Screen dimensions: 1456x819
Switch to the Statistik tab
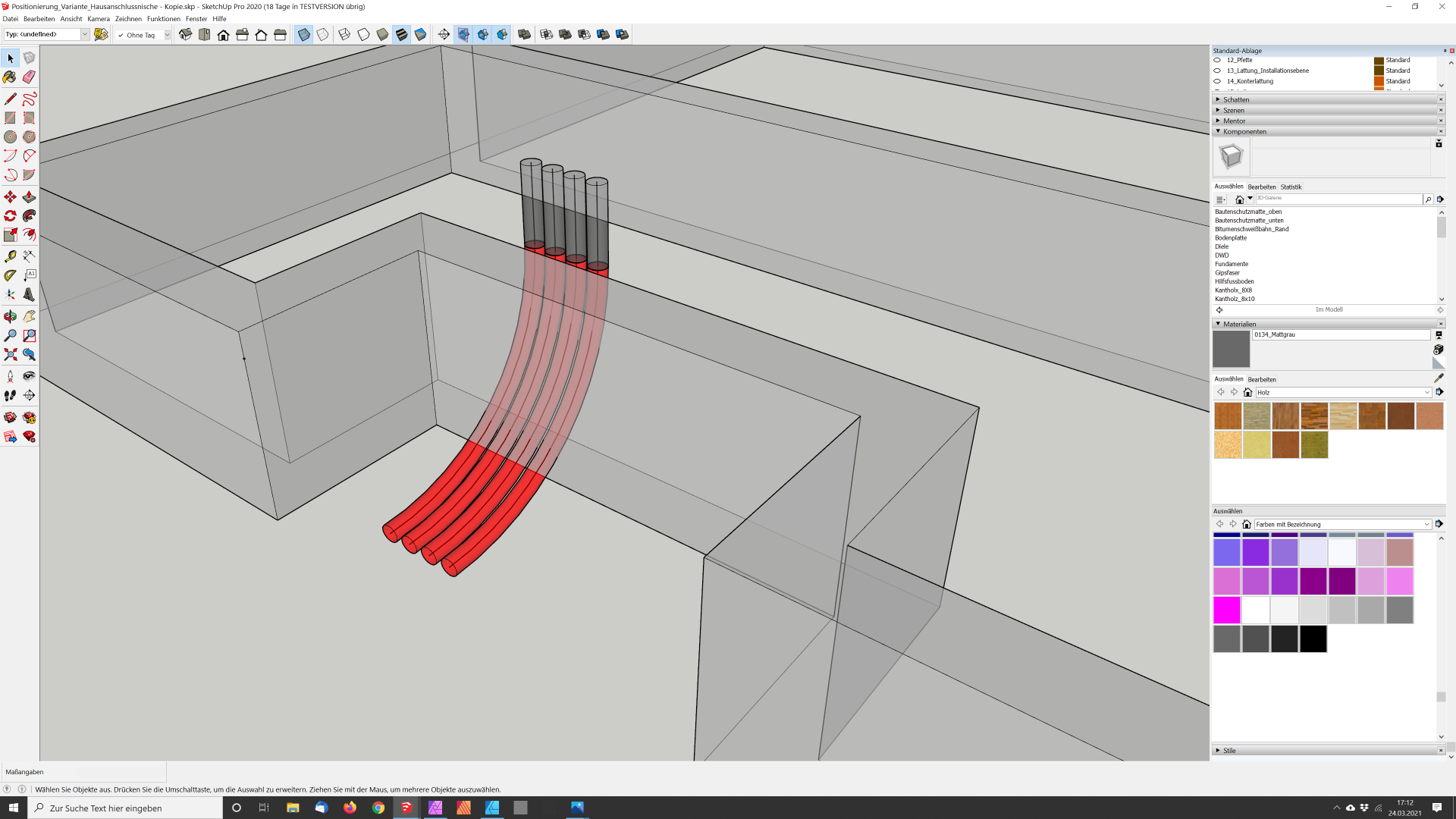click(x=1291, y=187)
